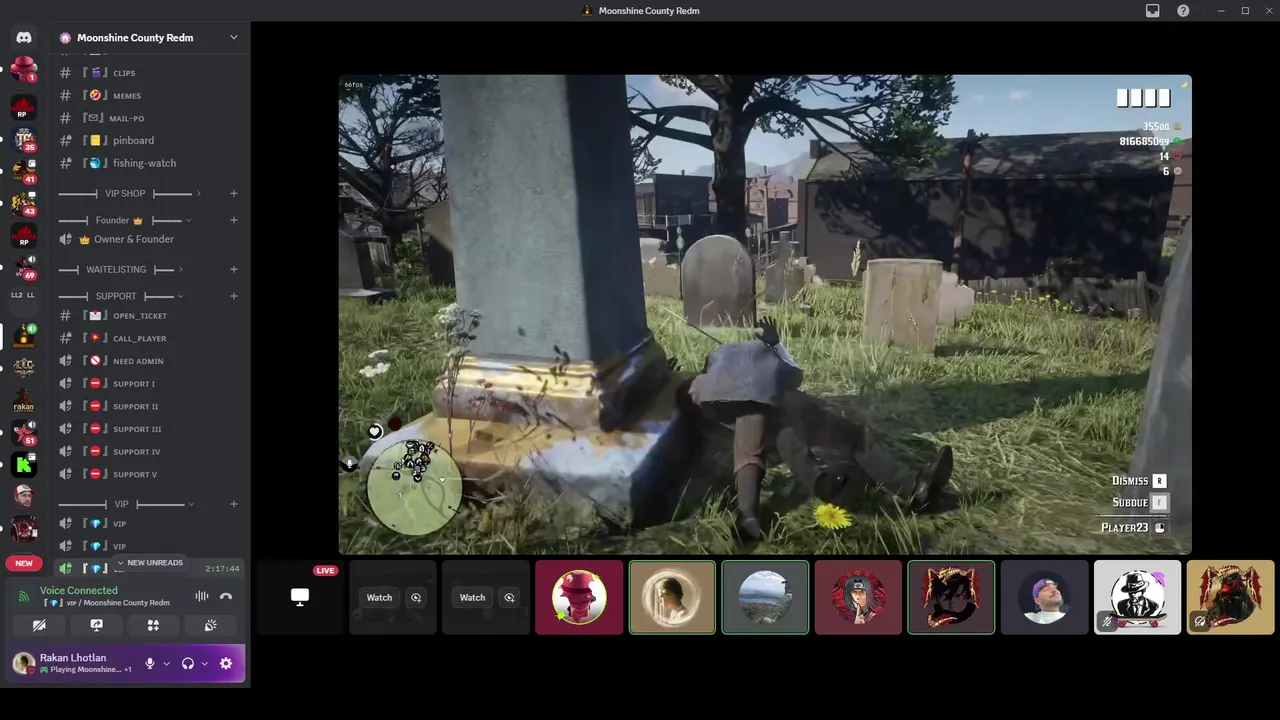Jump to NEW server mentions pill
The image size is (1280, 720).
point(24,563)
